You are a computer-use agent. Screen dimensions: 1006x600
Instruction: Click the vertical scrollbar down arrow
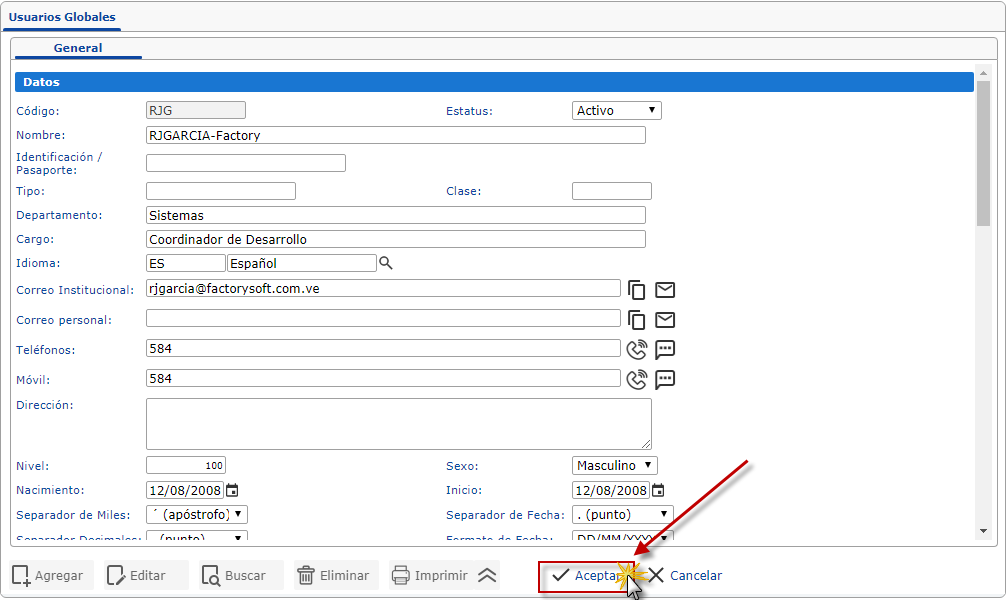click(x=983, y=531)
